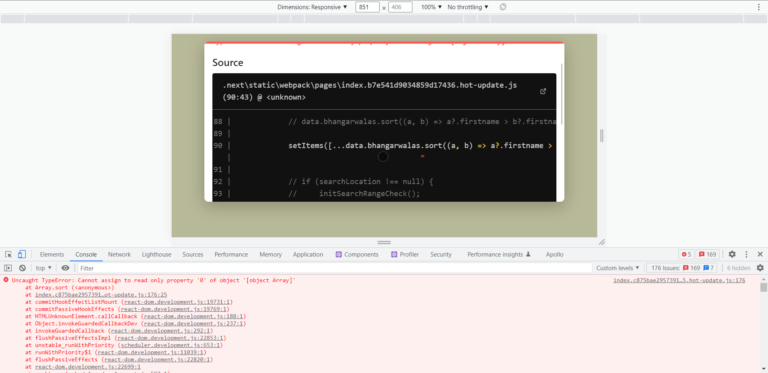
Task: Click the Source heading in error overlay
Action: click(x=228, y=63)
